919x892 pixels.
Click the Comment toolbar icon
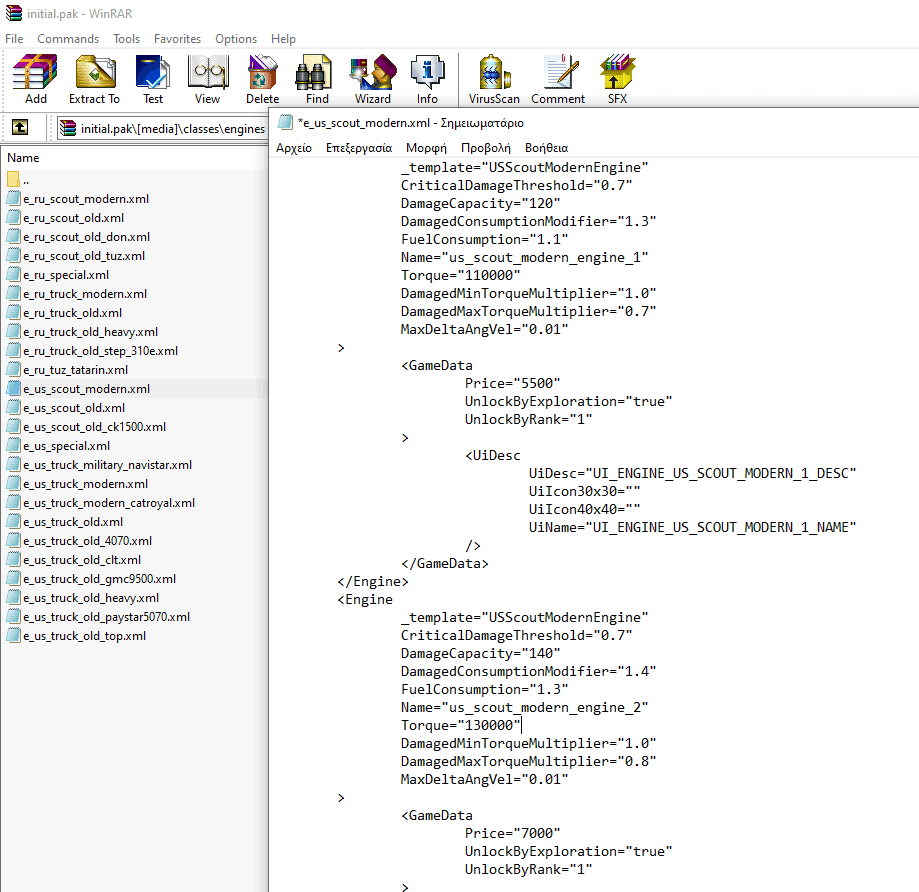(x=558, y=78)
